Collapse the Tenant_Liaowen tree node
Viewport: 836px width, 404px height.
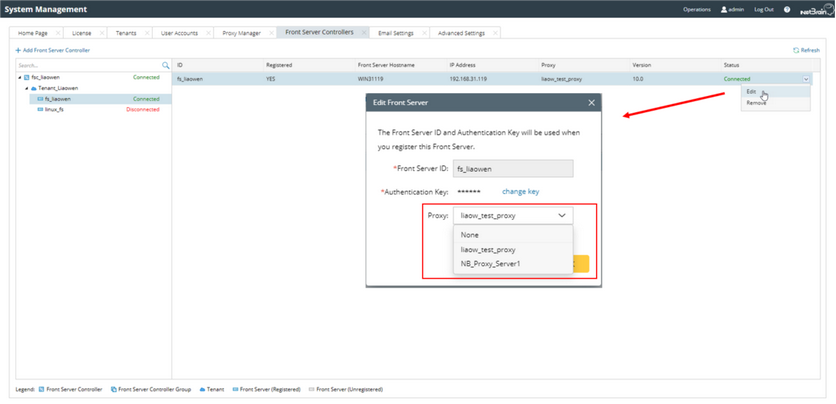pyautogui.click(x=27, y=88)
